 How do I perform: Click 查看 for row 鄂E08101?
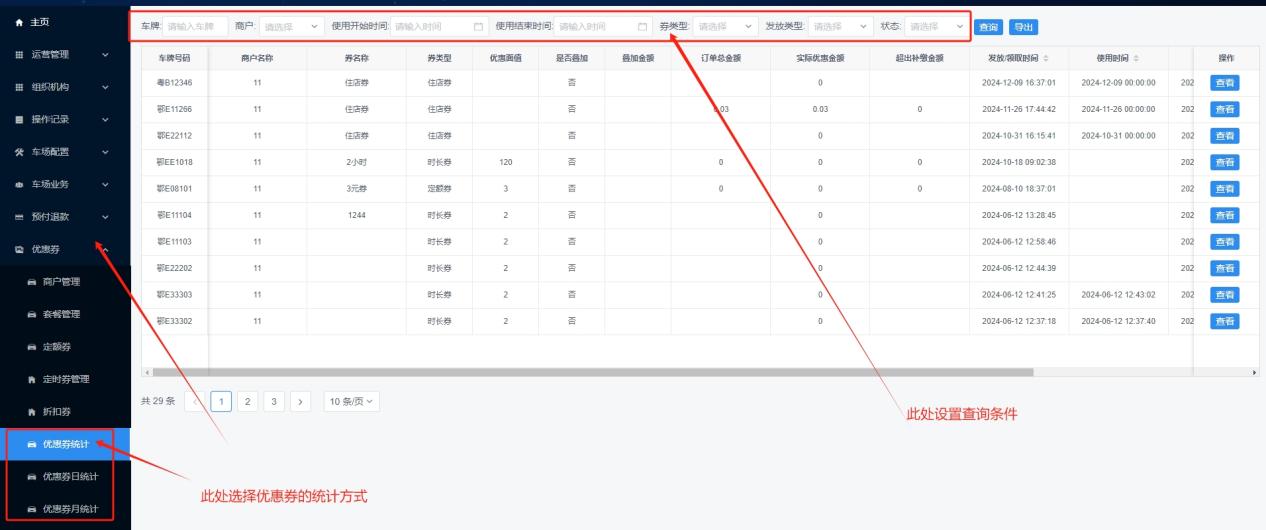coord(1224,189)
